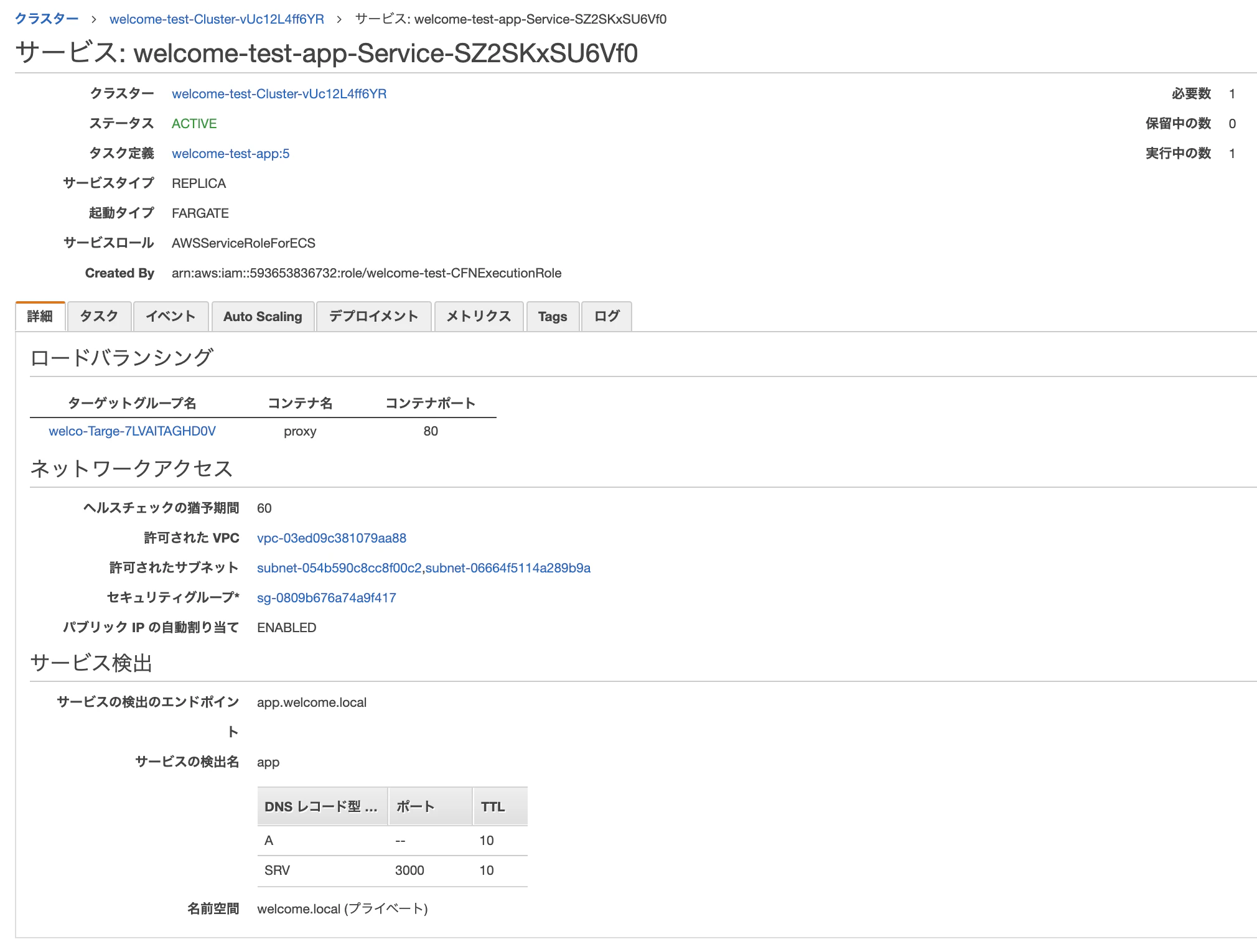Switch to the ログ tab

[607, 316]
